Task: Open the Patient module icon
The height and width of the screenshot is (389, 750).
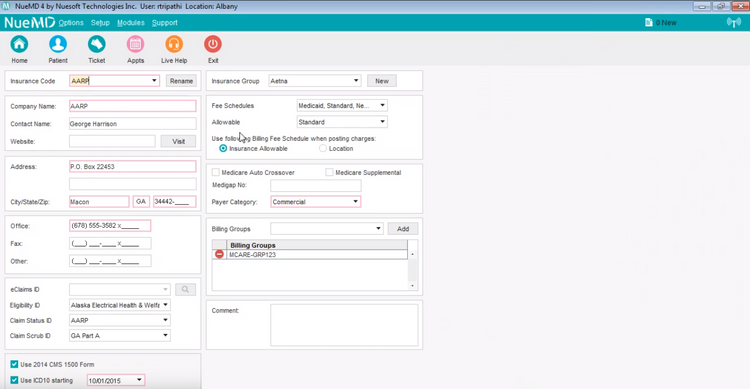Action: (58, 44)
